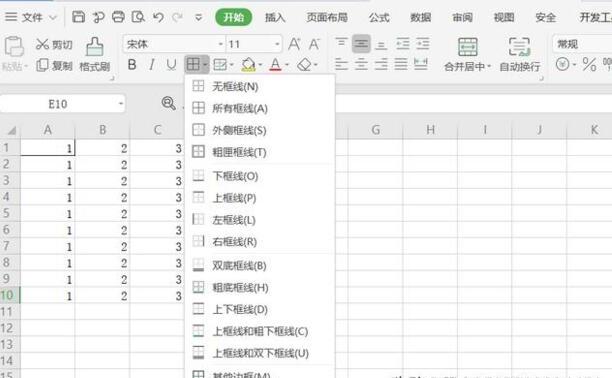Image resolution: width=612 pixels, height=378 pixels.
Task: Click the 剪切 (Cut) button
Action: tap(54, 45)
